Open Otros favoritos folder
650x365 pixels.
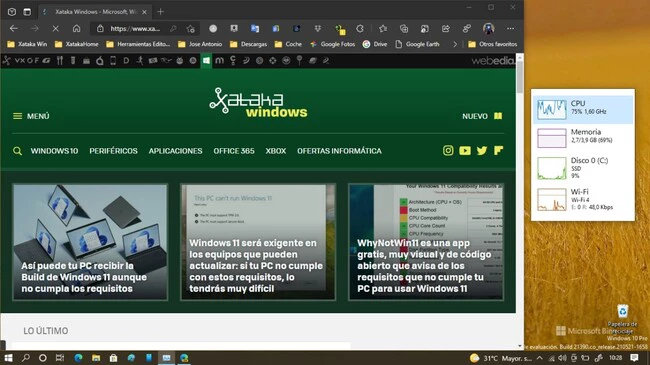(x=492, y=44)
